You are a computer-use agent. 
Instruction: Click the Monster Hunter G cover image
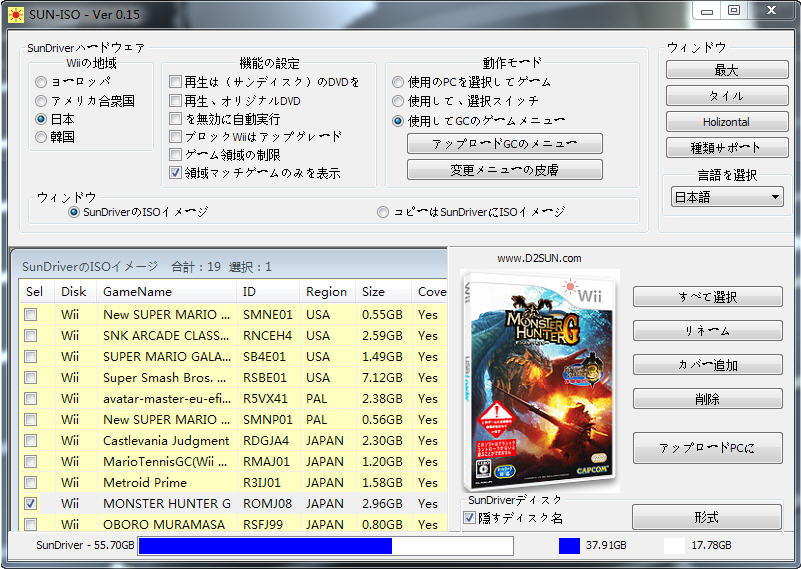click(x=539, y=381)
